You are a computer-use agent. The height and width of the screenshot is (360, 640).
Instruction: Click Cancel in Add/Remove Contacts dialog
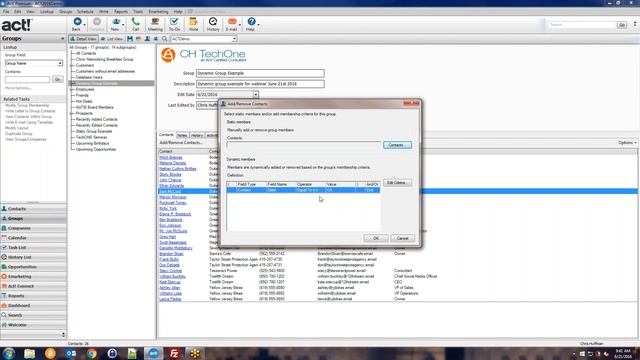[x=402, y=238]
